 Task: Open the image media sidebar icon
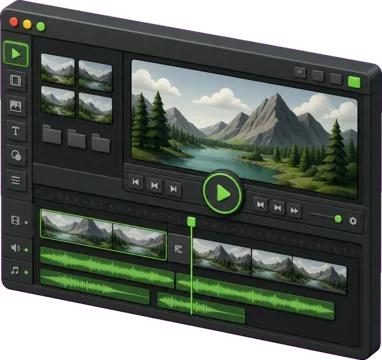point(16,106)
